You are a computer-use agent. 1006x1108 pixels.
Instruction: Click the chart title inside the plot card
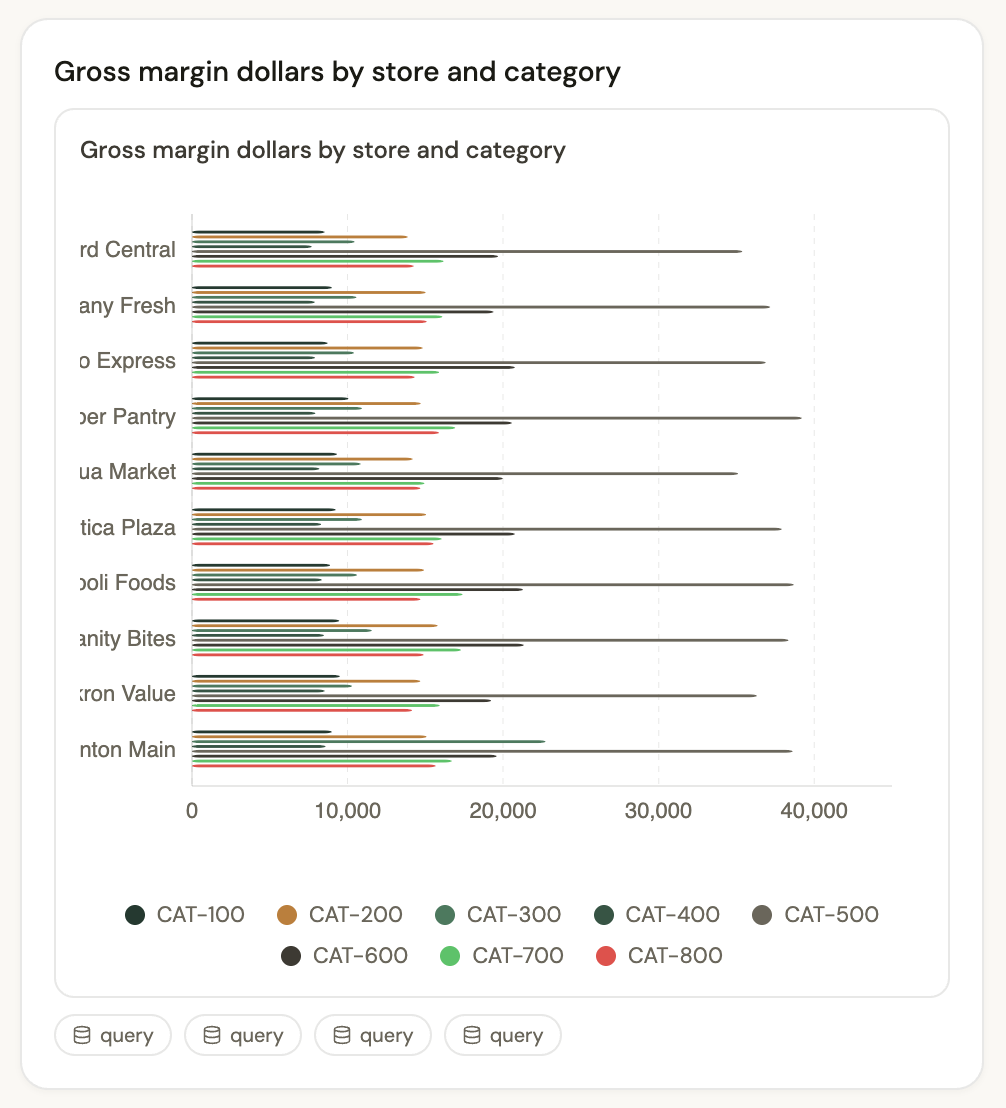click(x=322, y=150)
